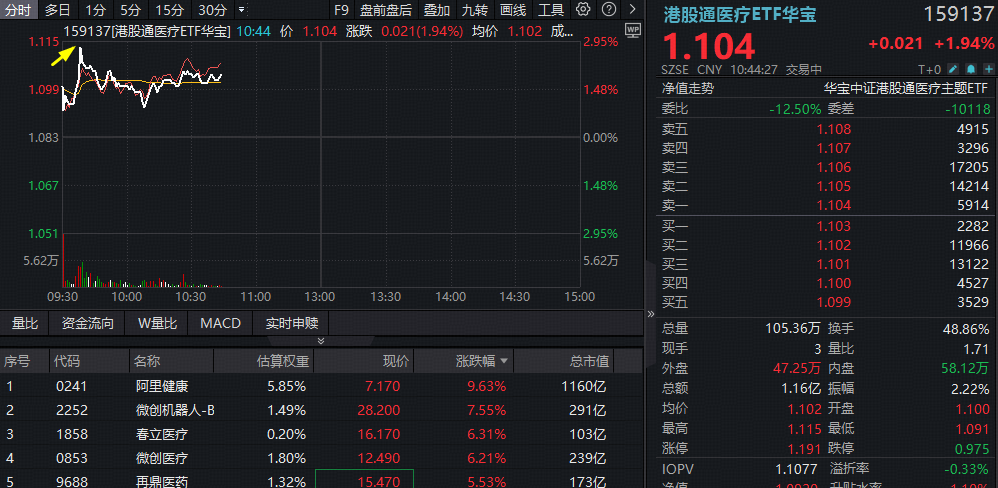Open chart settings gear icon
The image size is (998, 488).
584,10
